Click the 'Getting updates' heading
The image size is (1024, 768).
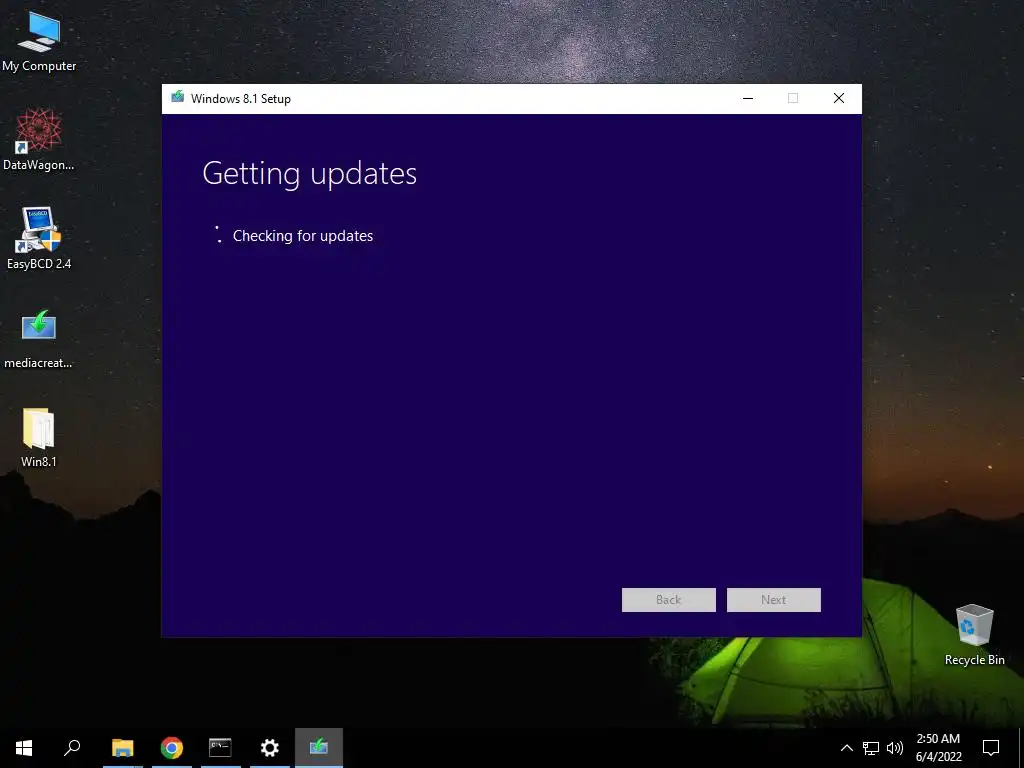(310, 174)
